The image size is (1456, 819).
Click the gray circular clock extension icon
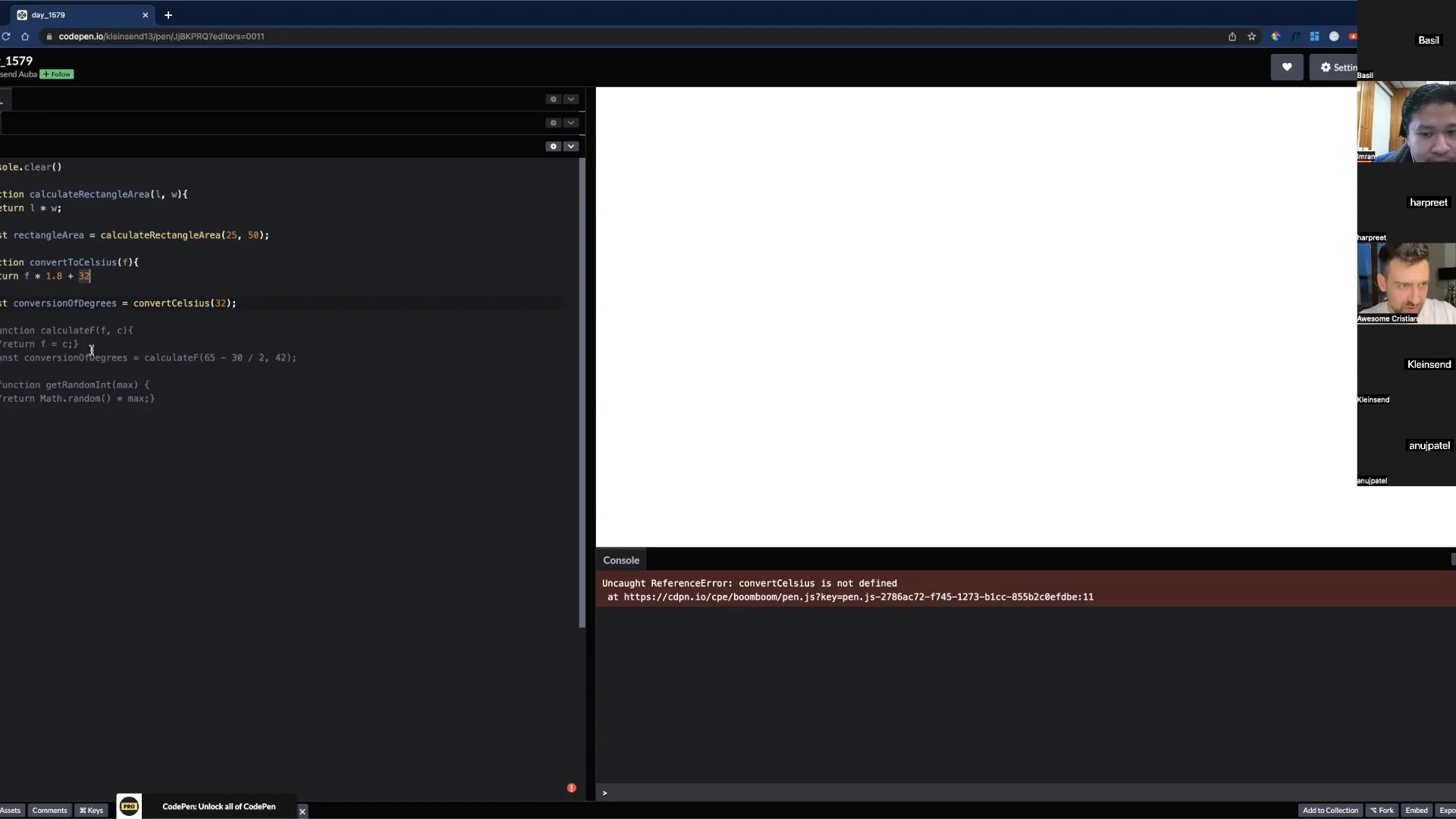coord(1334,36)
